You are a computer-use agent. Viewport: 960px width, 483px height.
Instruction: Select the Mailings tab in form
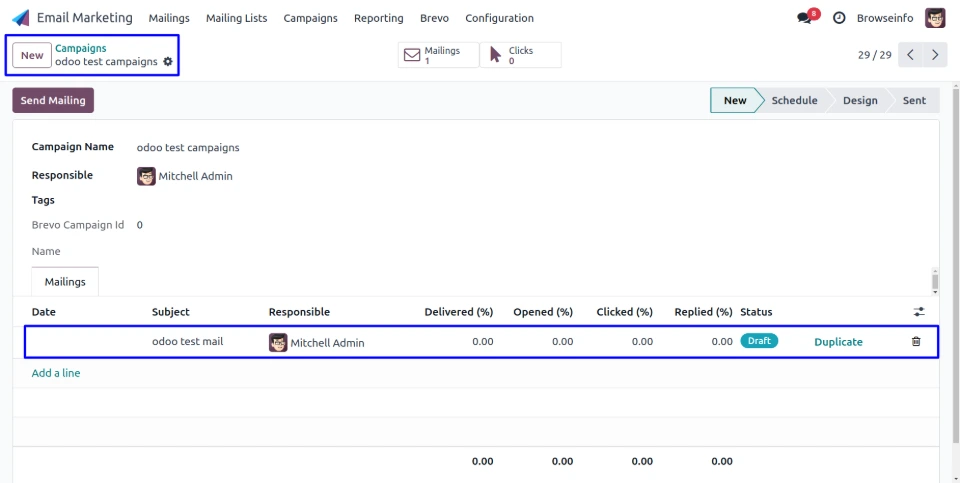65,282
